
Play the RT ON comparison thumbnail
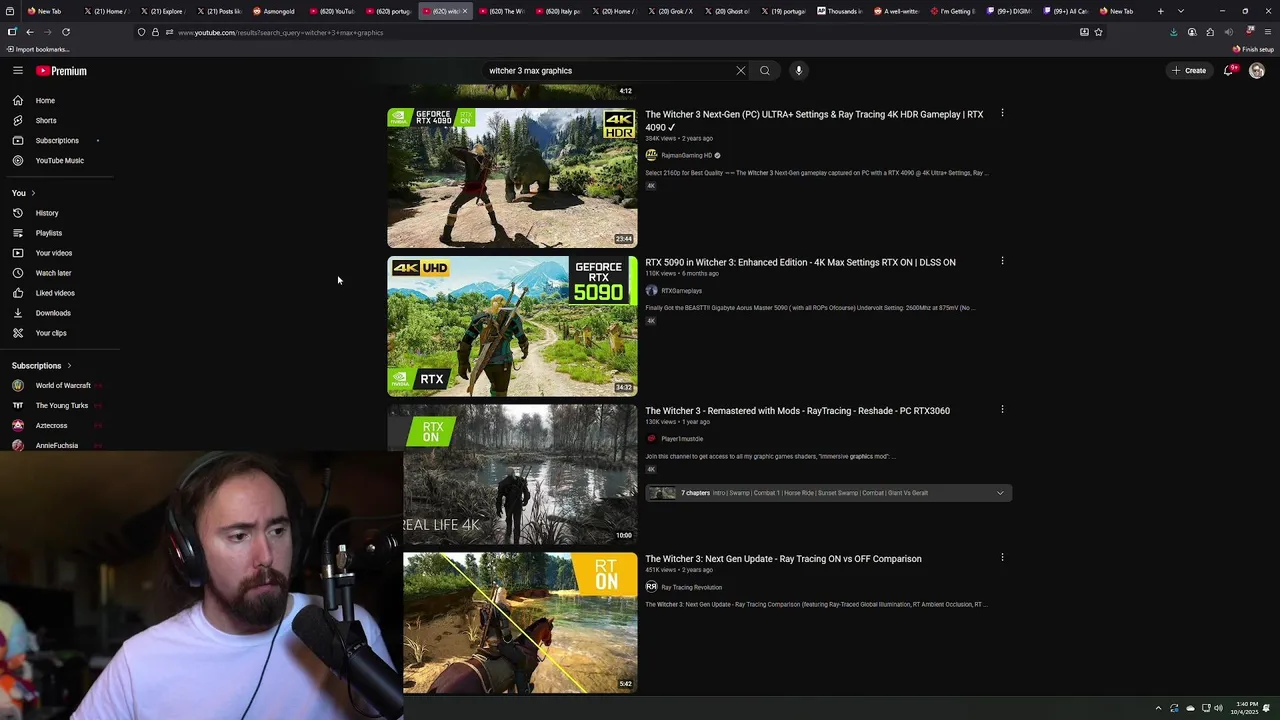[x=520, y=622]
